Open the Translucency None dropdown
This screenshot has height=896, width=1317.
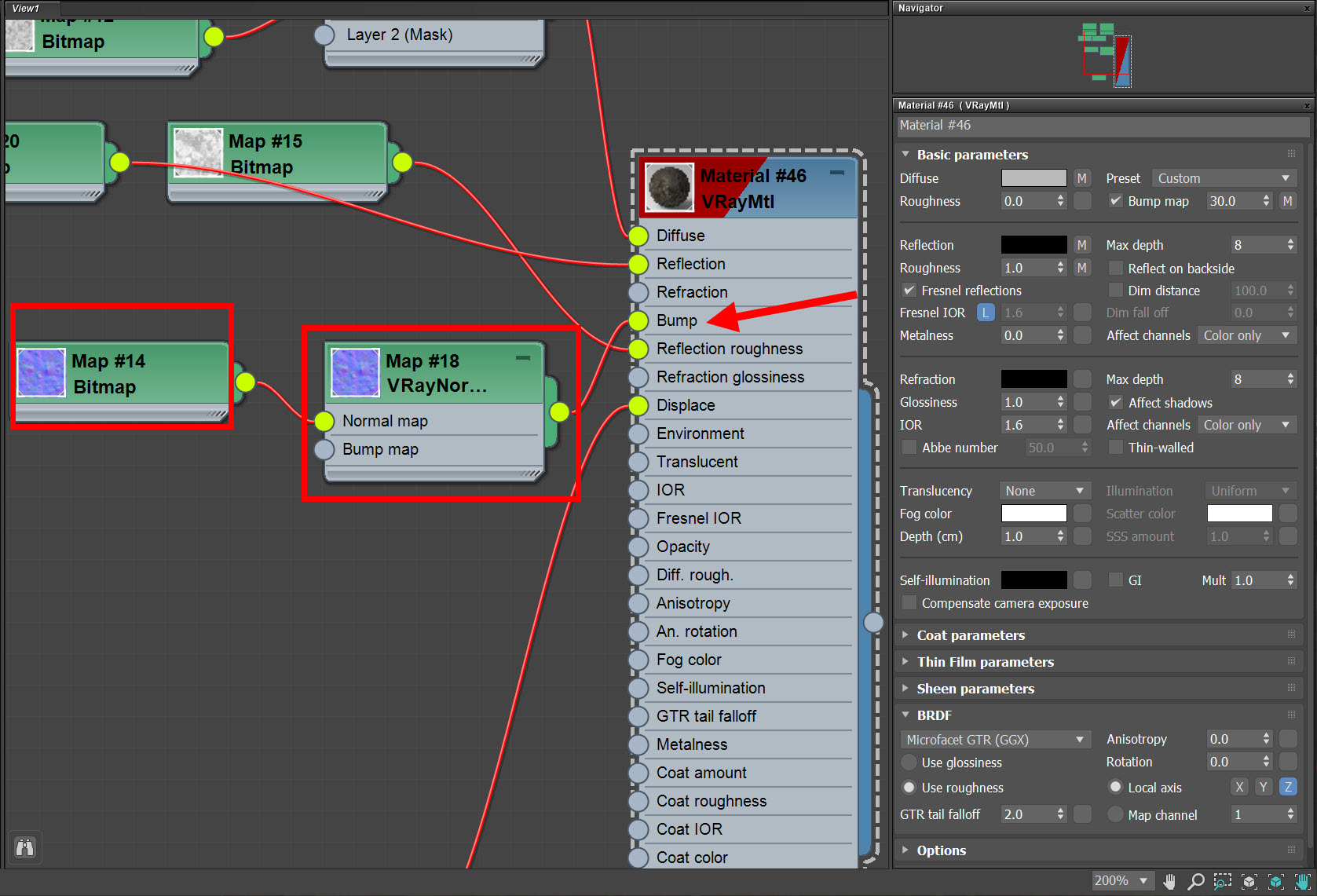[x=1044, y=491]
